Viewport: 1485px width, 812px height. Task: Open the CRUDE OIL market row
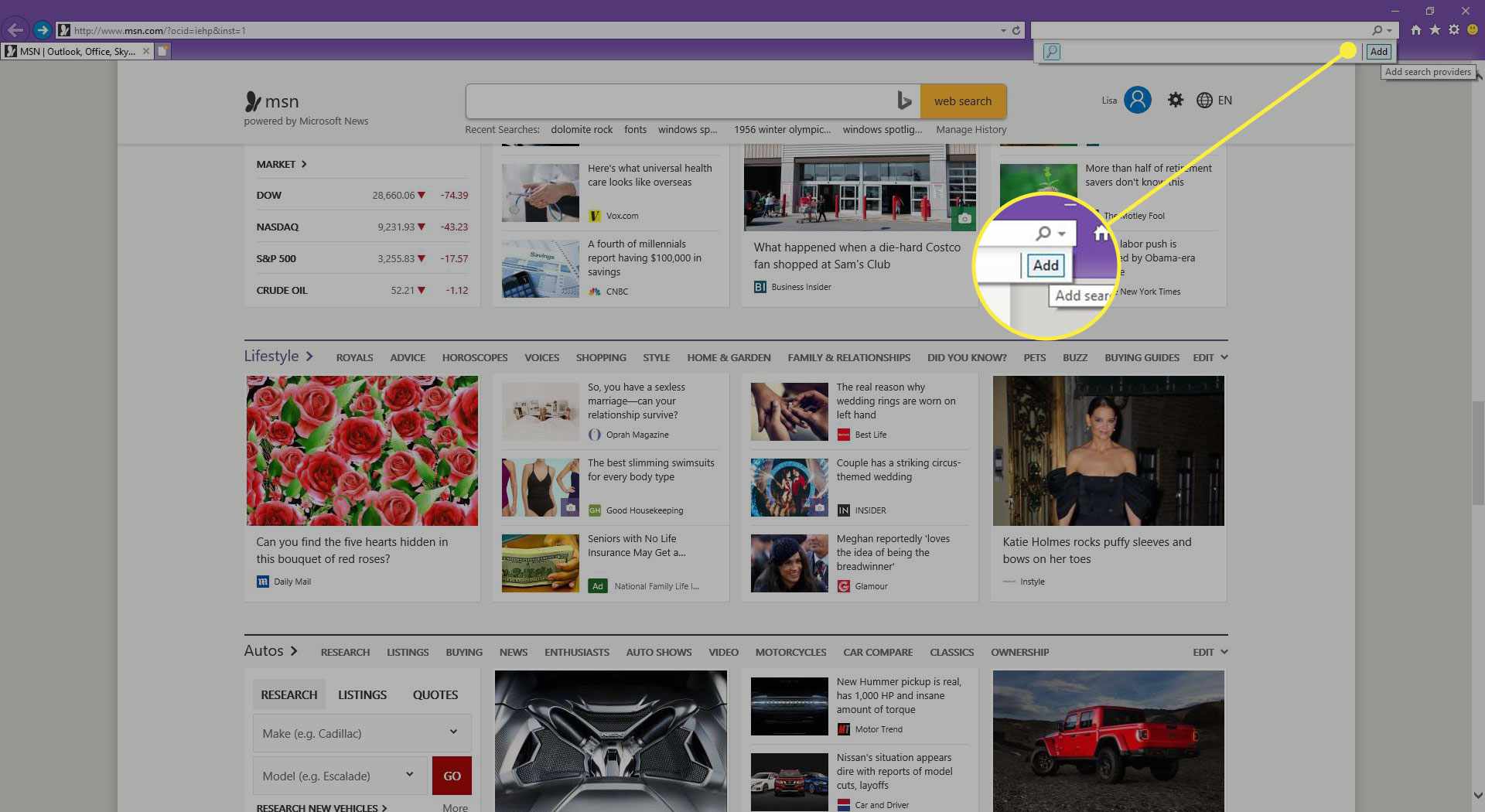pos(362,290)
